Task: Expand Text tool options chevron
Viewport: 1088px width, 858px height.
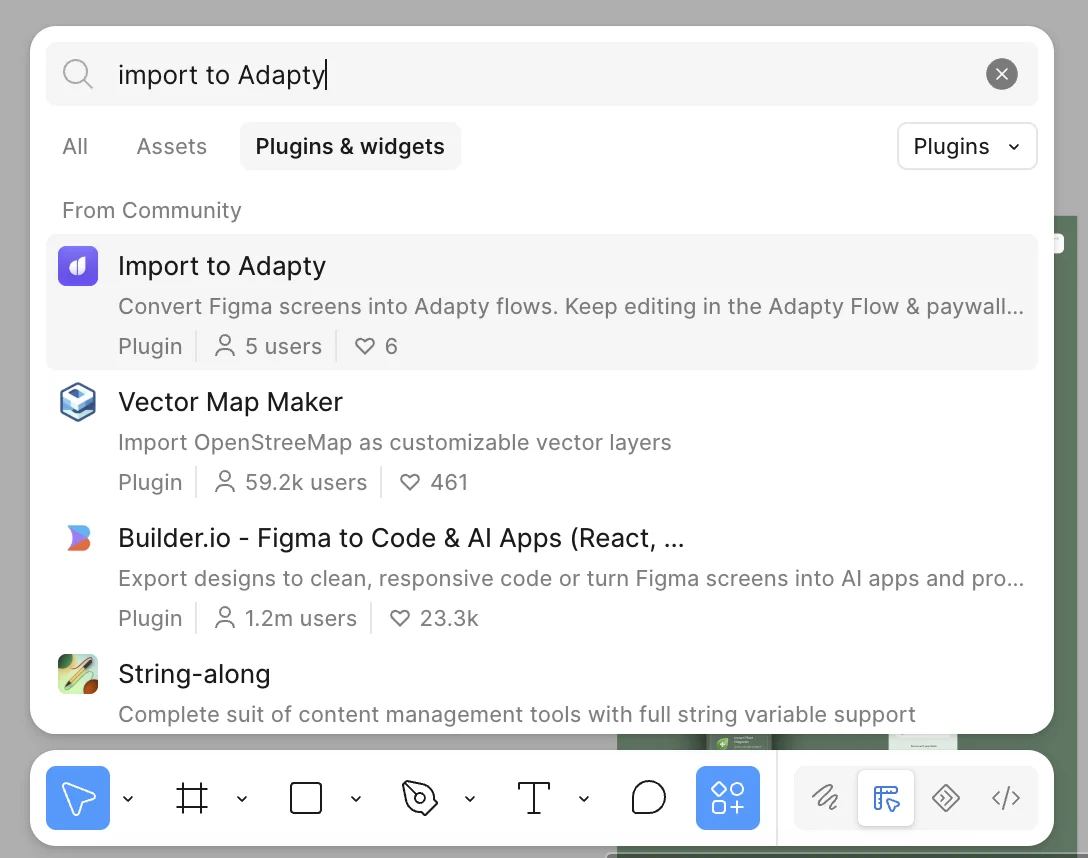Action: 584,798
